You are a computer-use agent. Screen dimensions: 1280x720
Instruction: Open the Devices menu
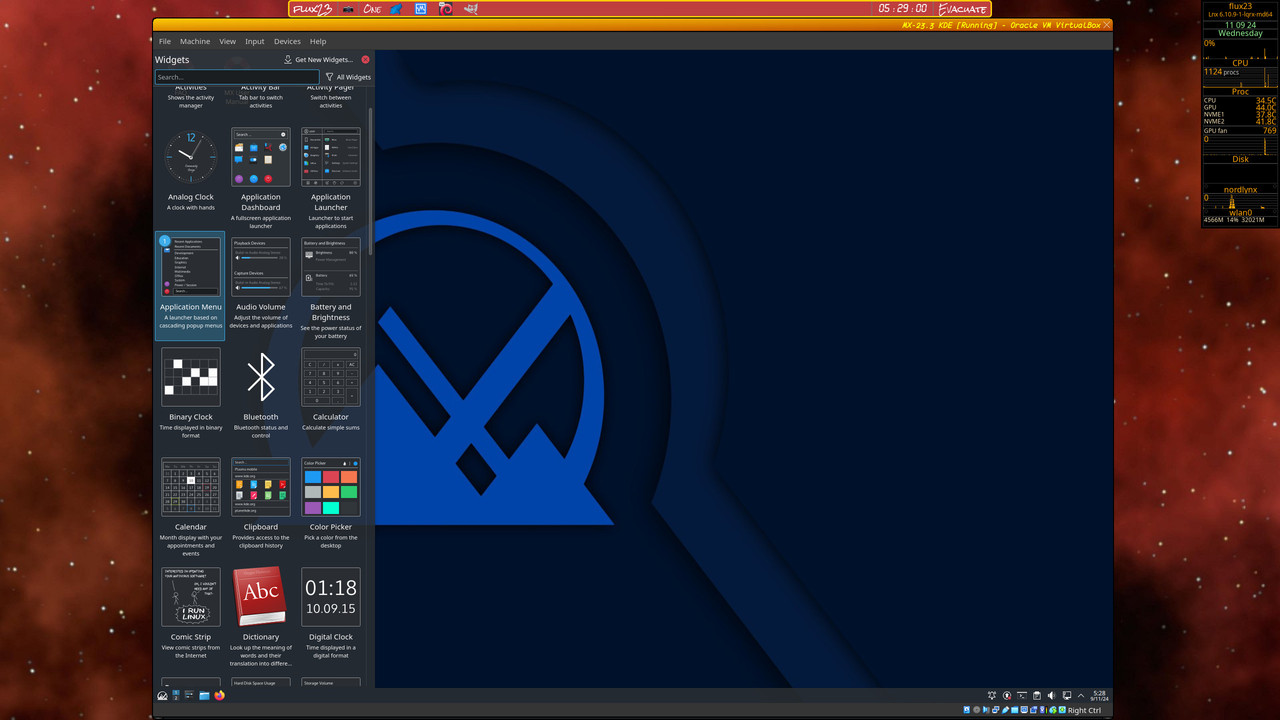tap(287, 42)
